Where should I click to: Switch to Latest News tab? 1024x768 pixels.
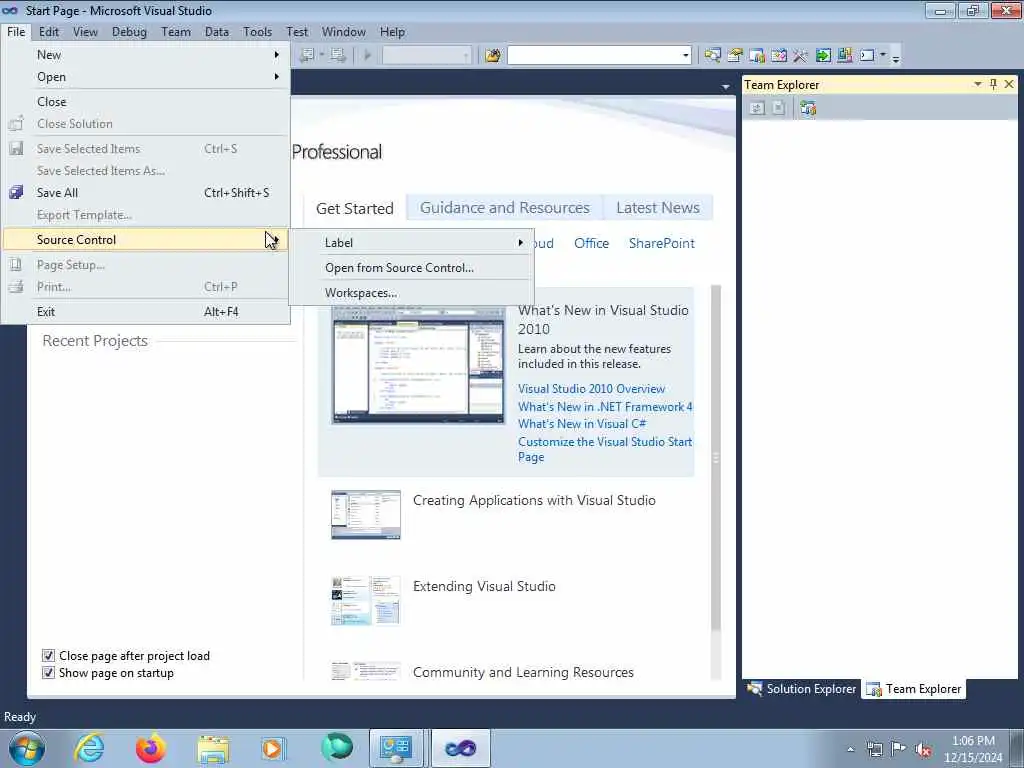click(x=658, y=208)
